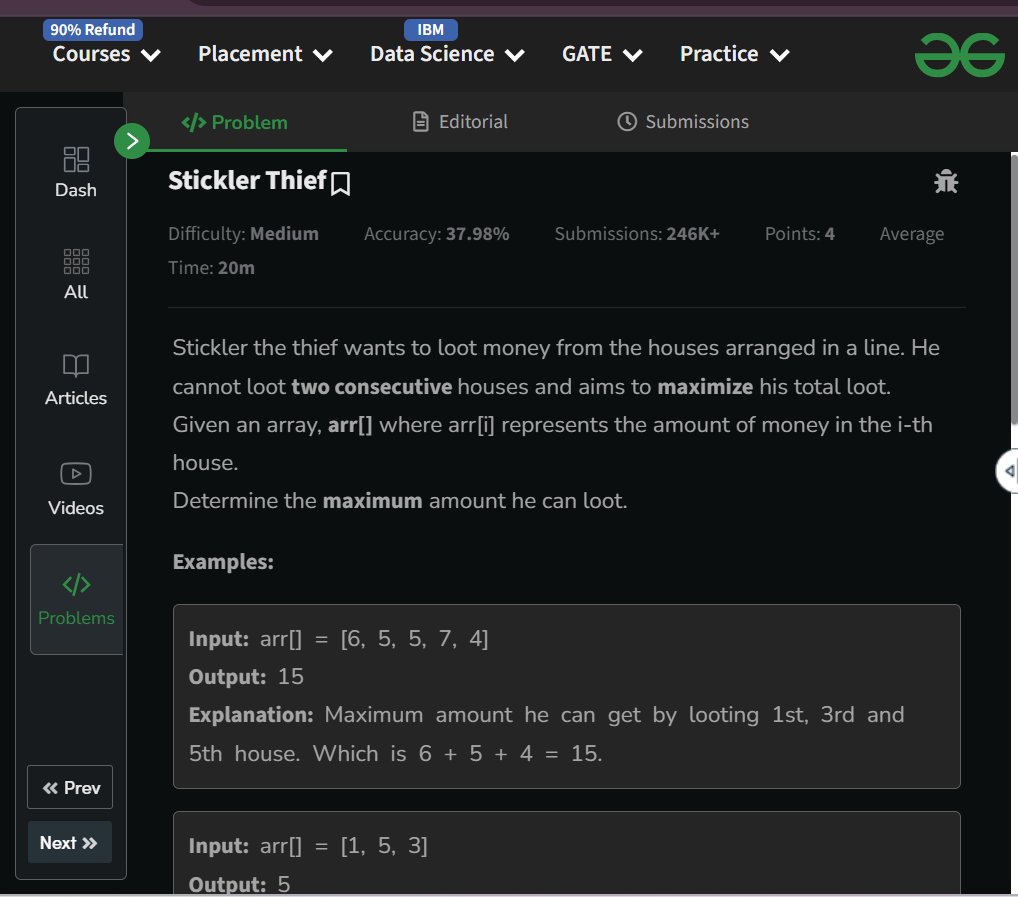The image size is (1018, 897).
Task: Click the Submissions: 246K+ text
Action: click(637, 234)
